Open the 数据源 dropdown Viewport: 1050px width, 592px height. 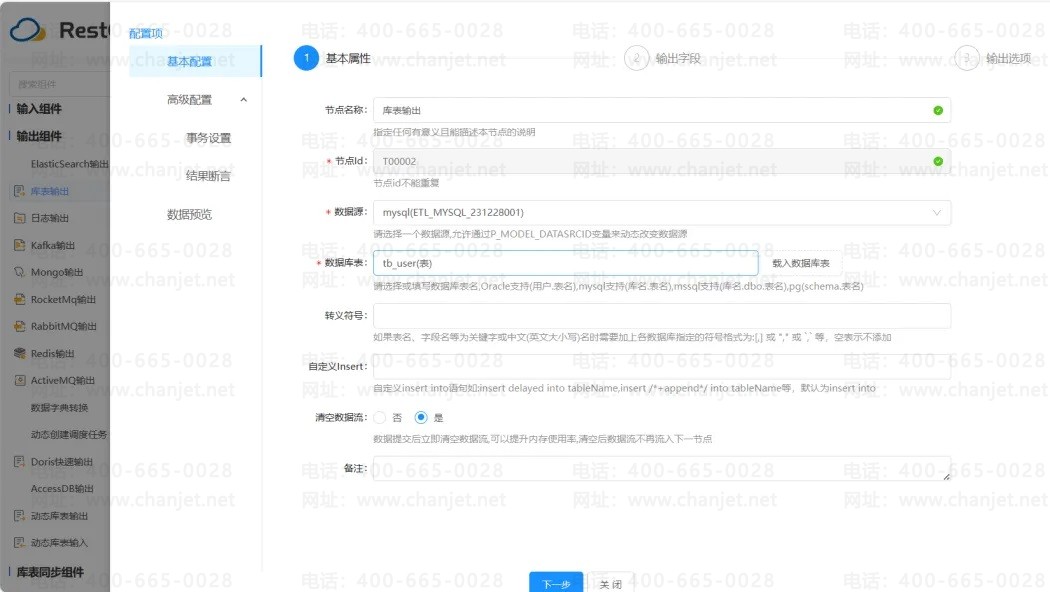click(x=662, y=212)
